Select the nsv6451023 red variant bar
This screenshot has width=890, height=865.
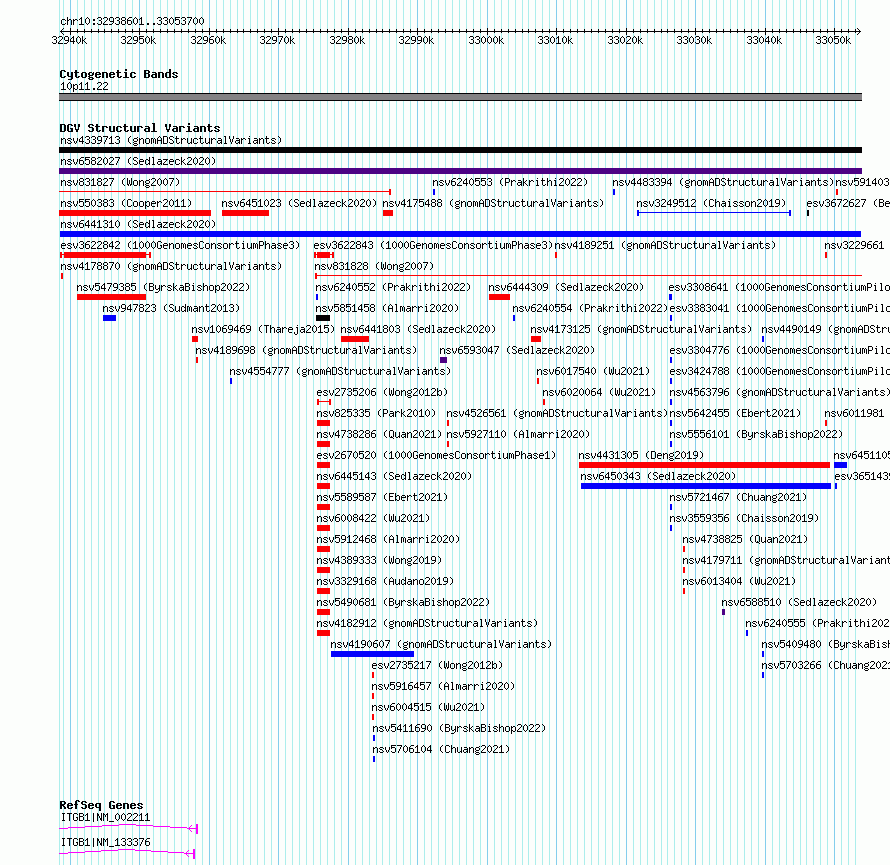coord(245,213)
